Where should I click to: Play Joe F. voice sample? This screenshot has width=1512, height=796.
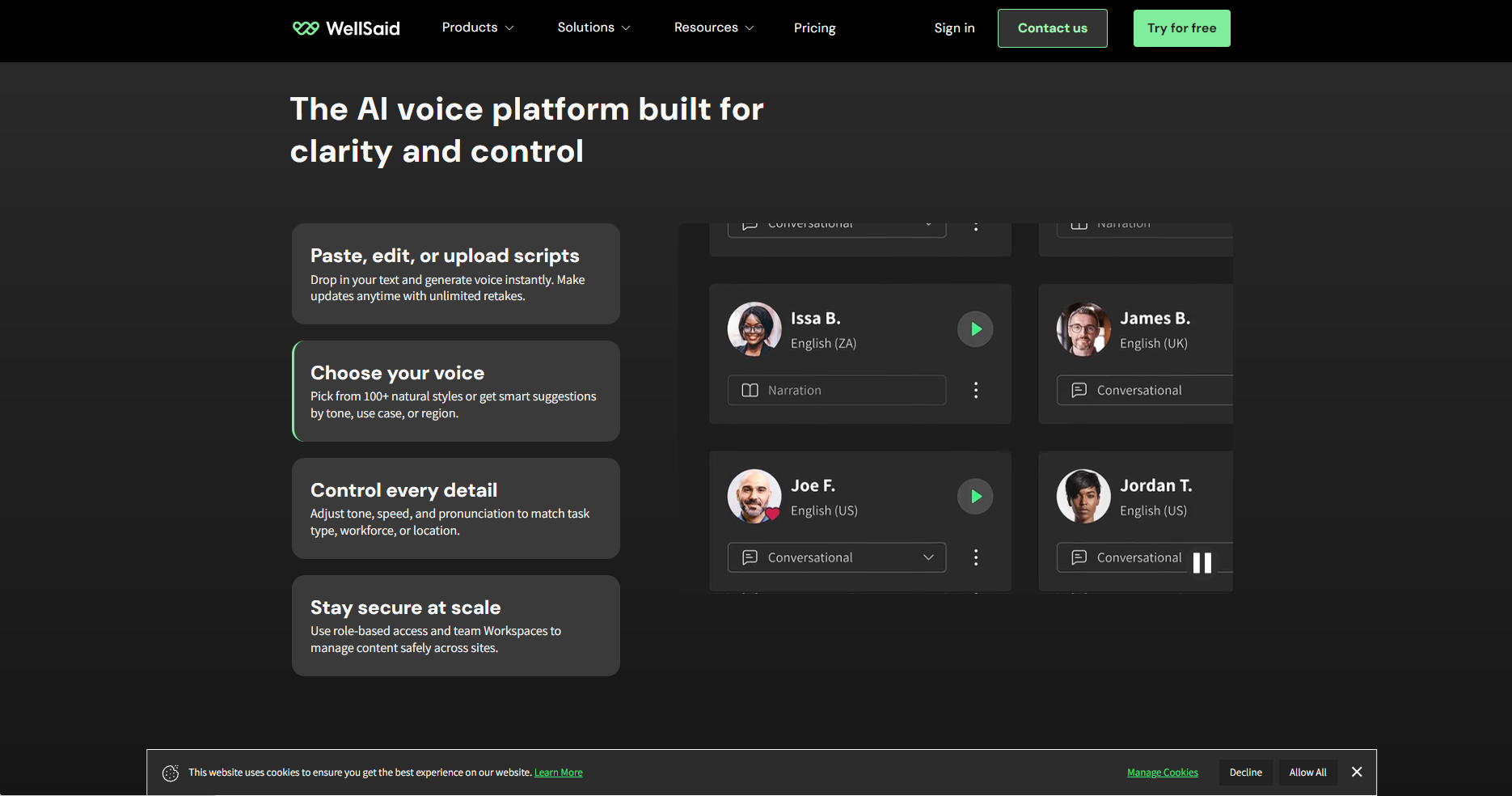pos(975,497)
